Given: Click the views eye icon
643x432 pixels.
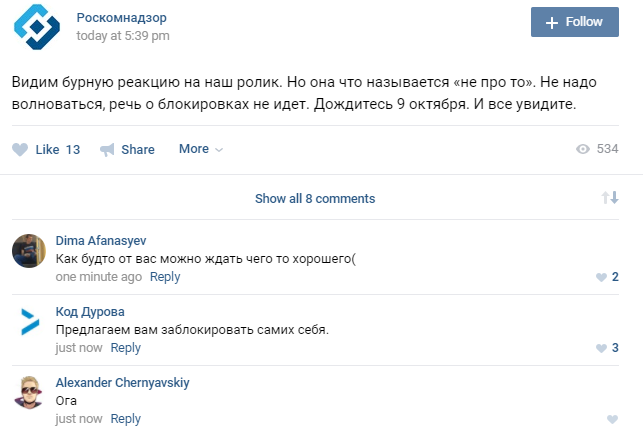Looking at the screenshot, I should click(583, 149).
